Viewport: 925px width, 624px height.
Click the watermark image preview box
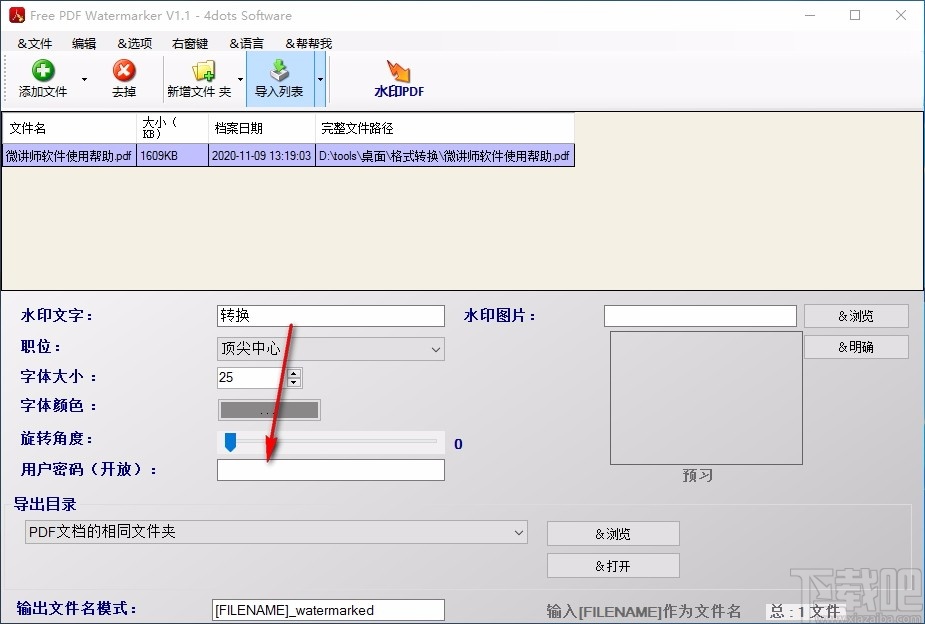pyautogui.click(x=706, y=398)
